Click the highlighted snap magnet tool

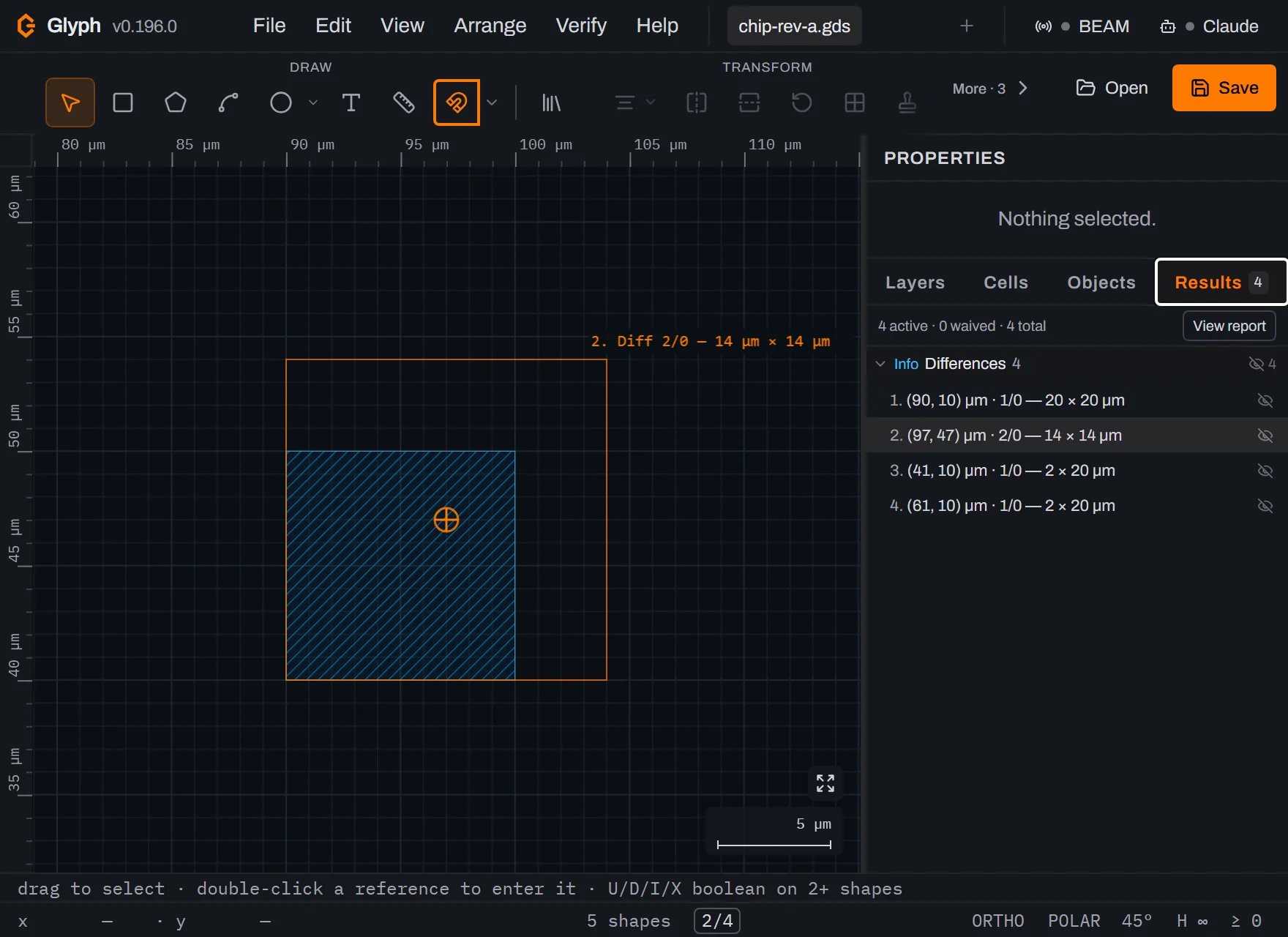point(457,102)
